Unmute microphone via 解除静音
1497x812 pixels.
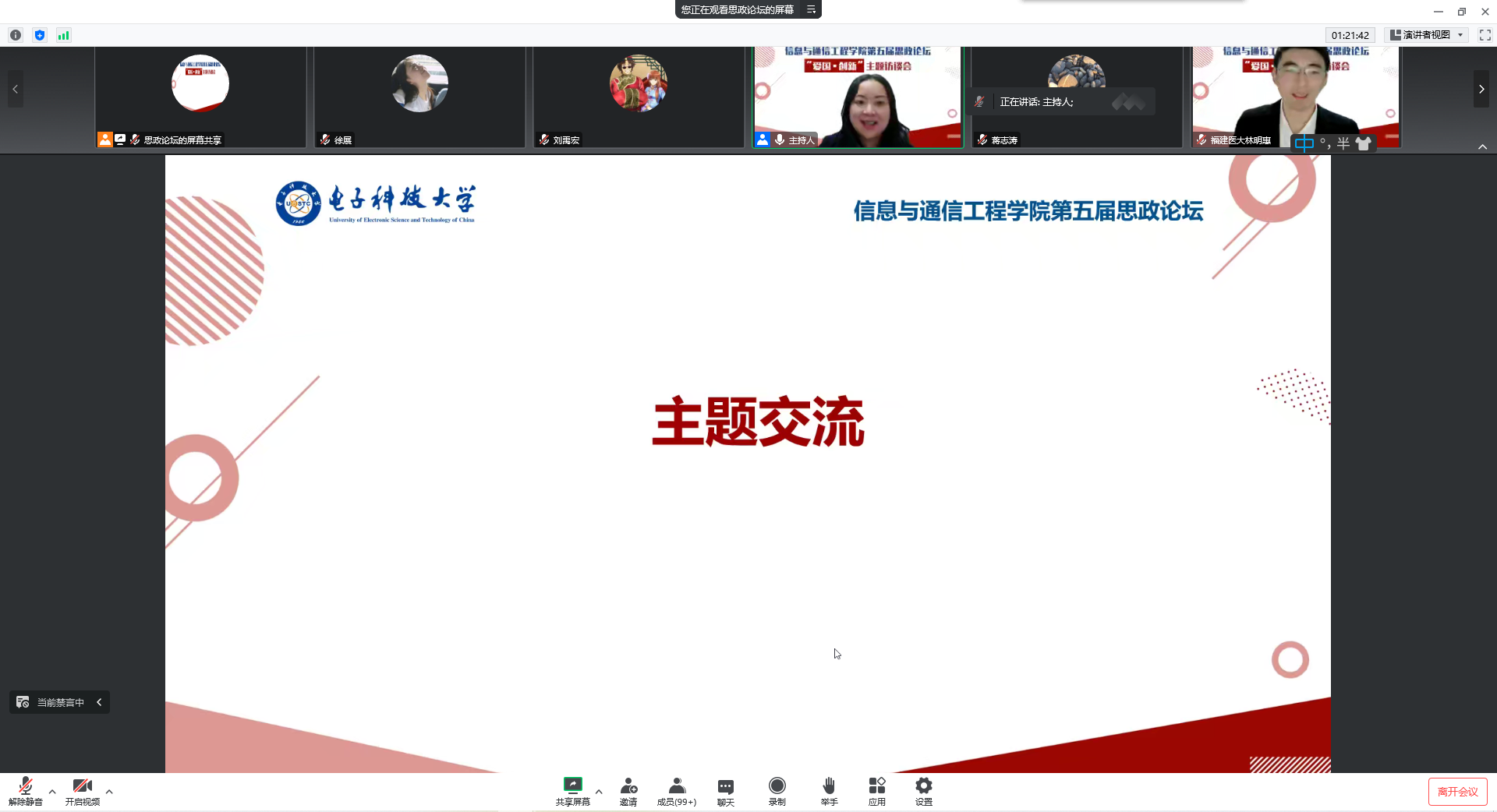[x=26, y=790]
